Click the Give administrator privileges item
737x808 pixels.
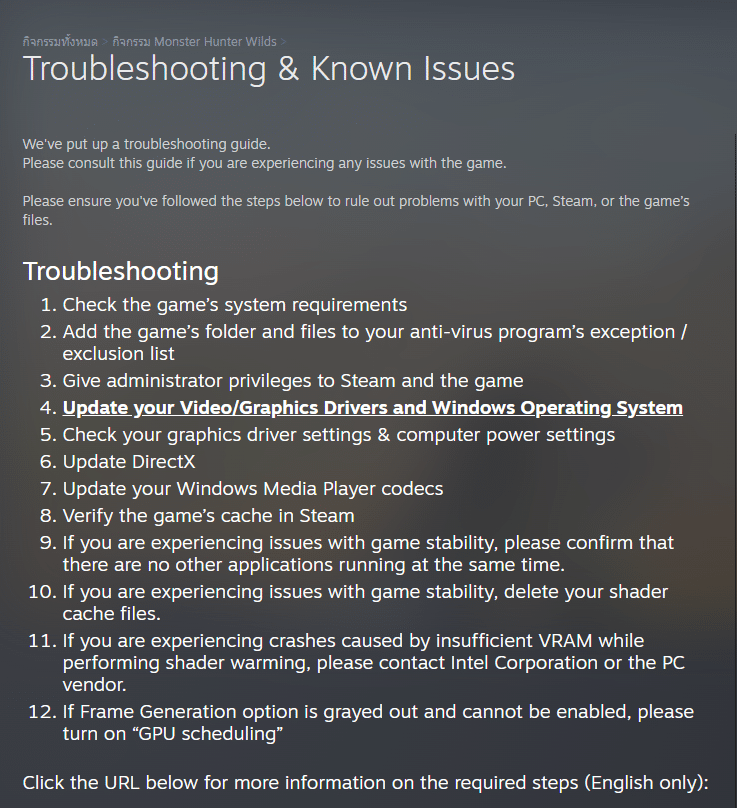pyautogui.click(x=293, y=381)
